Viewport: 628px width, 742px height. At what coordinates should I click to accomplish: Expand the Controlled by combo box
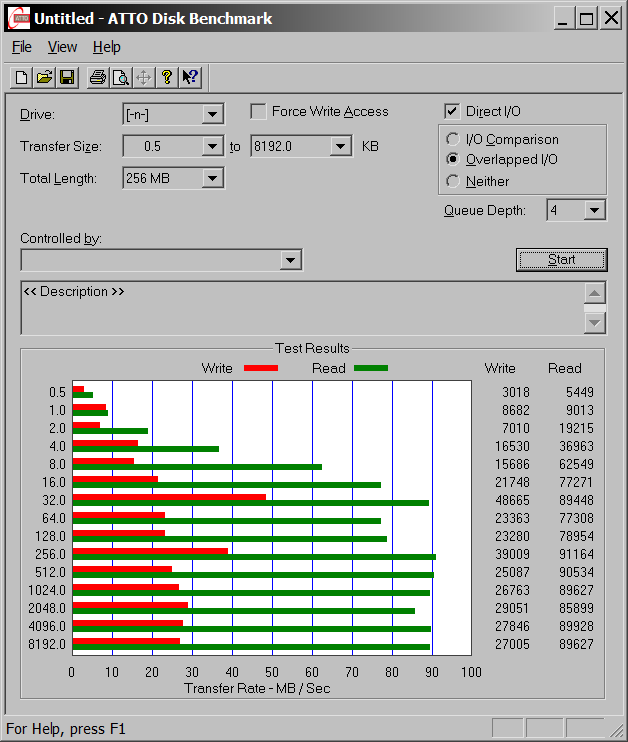290,260
